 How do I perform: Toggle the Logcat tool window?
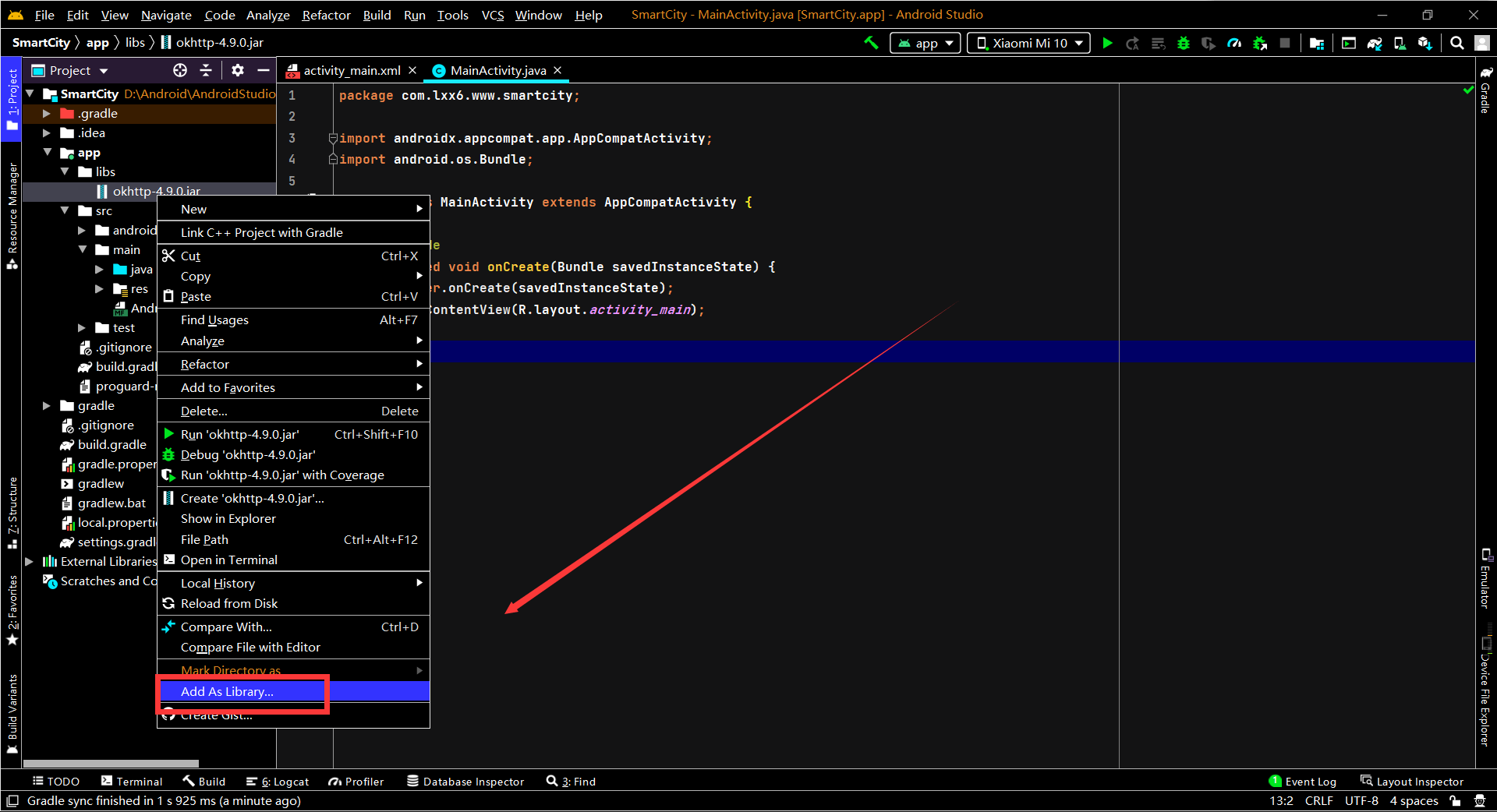278,781
